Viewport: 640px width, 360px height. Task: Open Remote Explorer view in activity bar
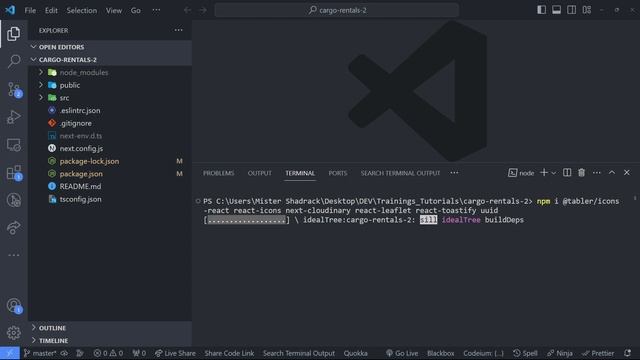click(x=13, y=145)
